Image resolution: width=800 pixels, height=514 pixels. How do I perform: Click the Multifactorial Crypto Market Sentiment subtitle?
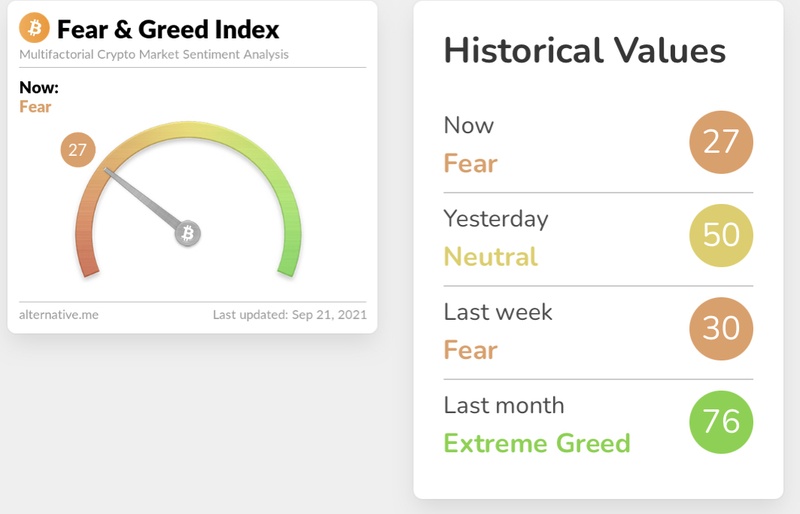[x=154, y=54]
